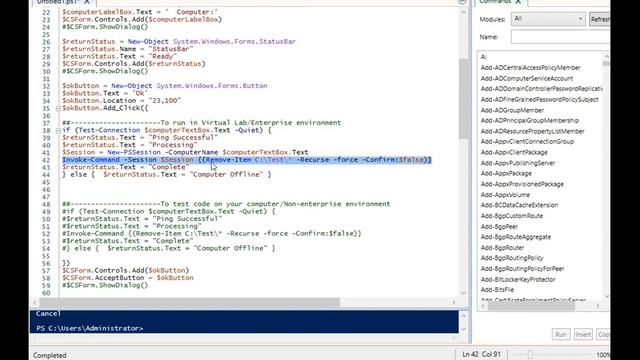Select Add-ADCentralAccessPolicyMember in command list

(x=530, y=68)
